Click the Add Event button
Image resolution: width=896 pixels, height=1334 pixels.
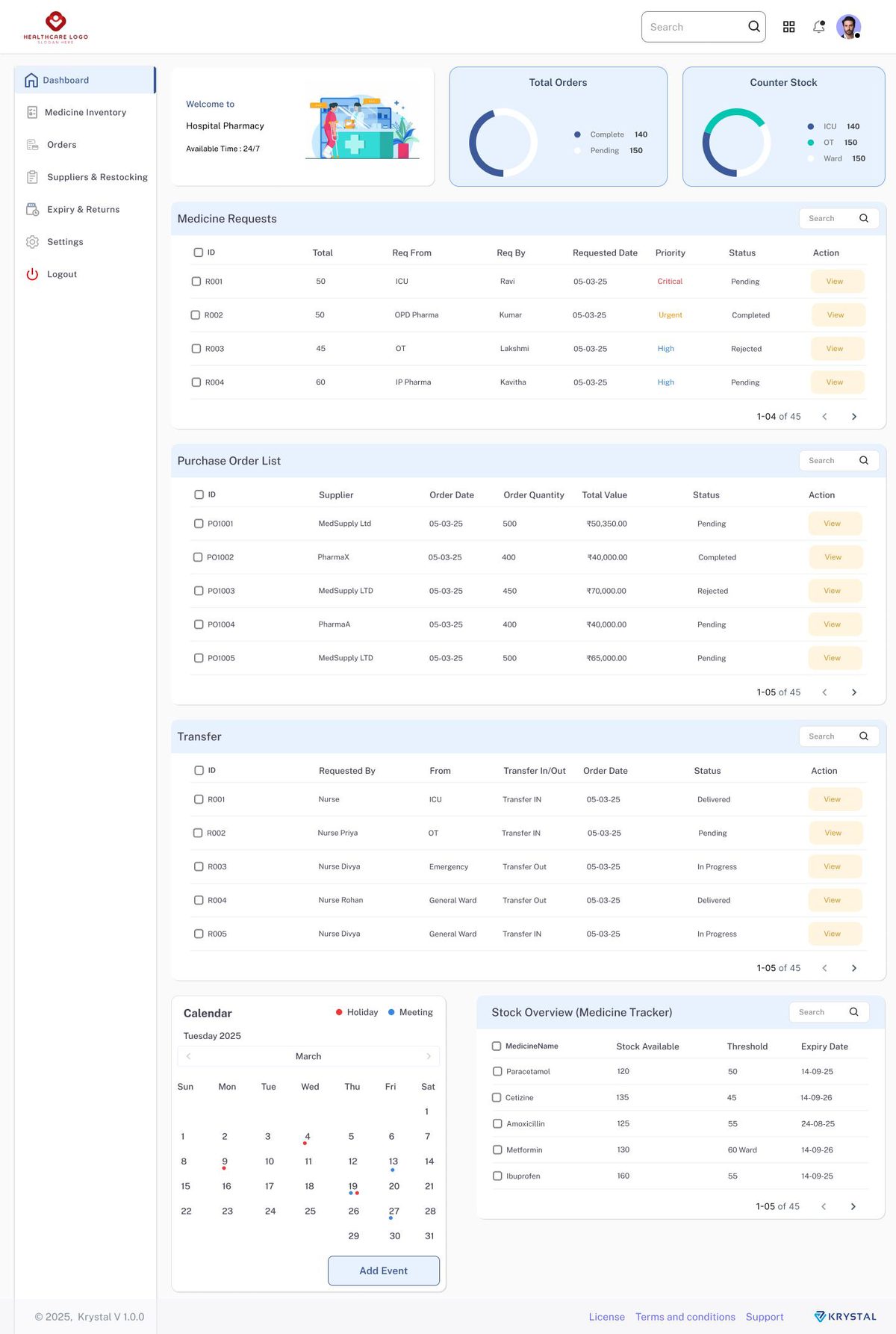pyautogui.click(x=384, y=1271)
